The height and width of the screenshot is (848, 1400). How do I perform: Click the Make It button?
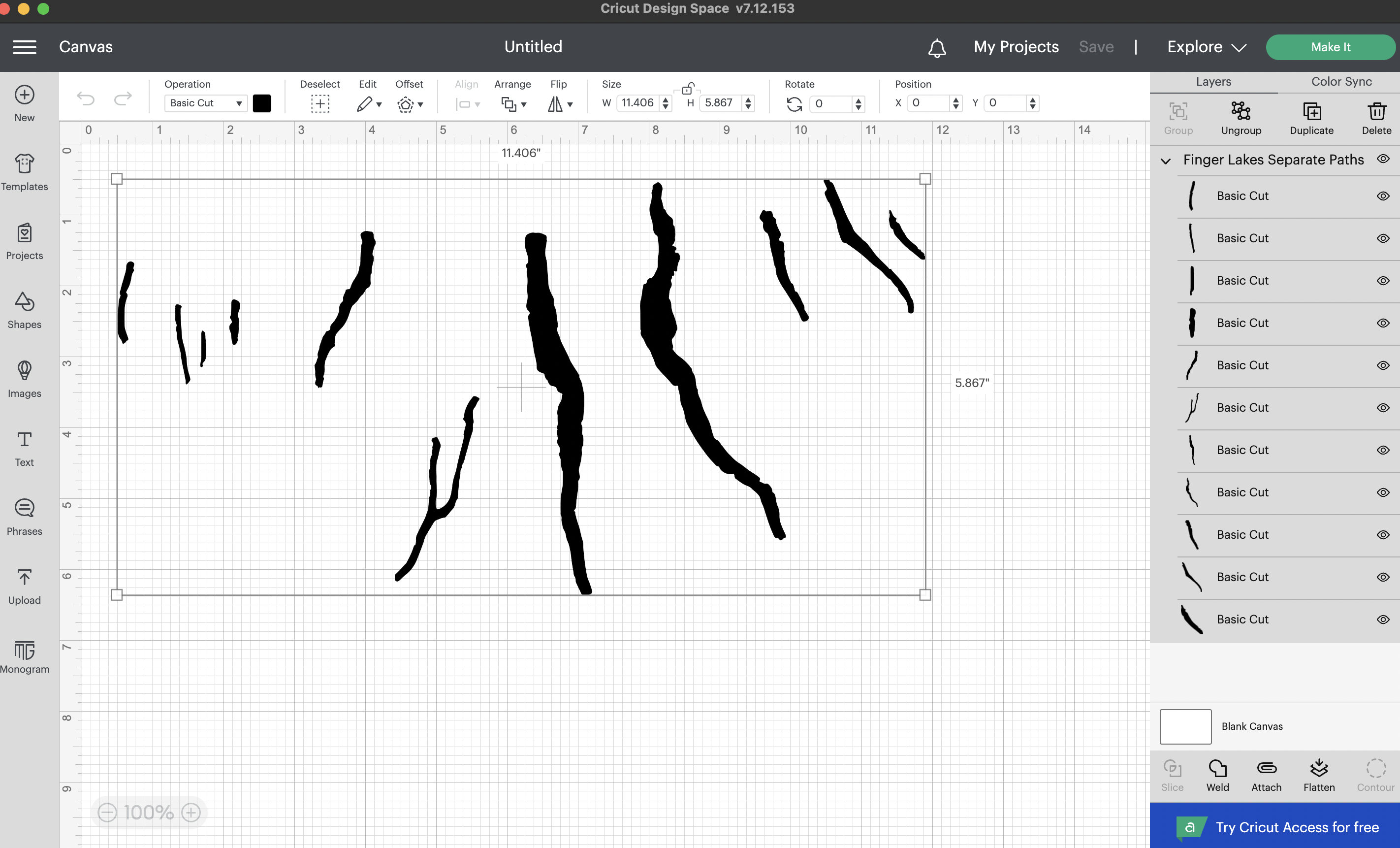(1331, 47)
